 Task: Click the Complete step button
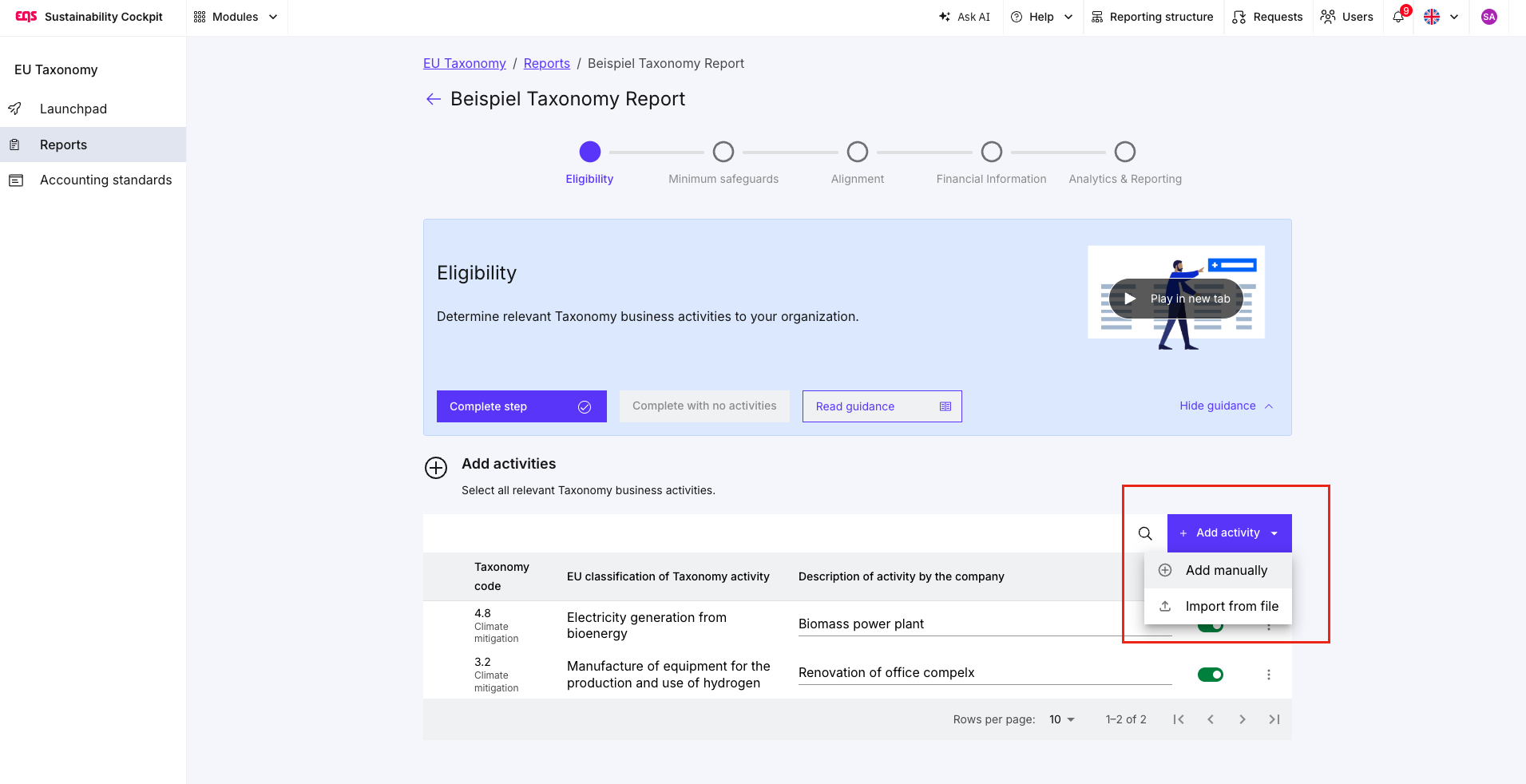521,406
